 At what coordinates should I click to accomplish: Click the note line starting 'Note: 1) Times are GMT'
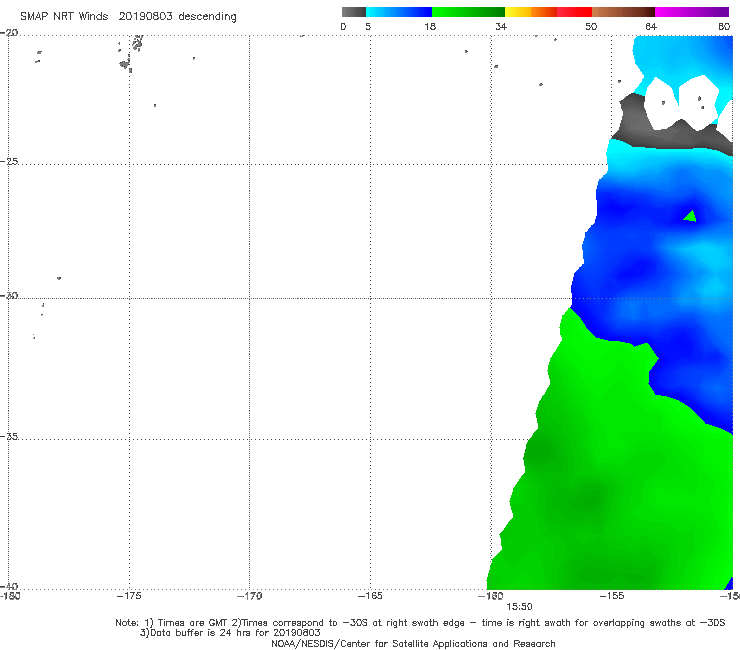pos(420,623)
